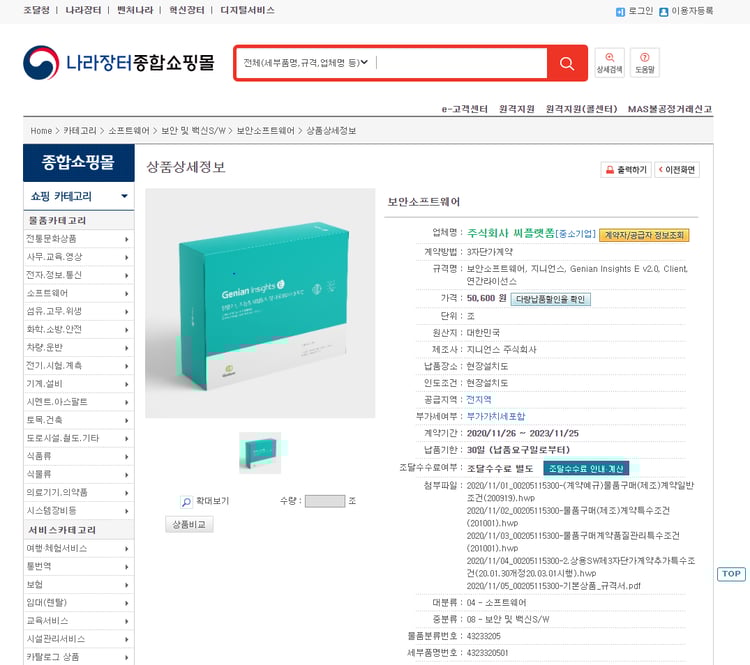Click 다량납품할인율 확인 button
This screenshot has width=750, height=665.
pyautogui.click(x=551, y=299)
